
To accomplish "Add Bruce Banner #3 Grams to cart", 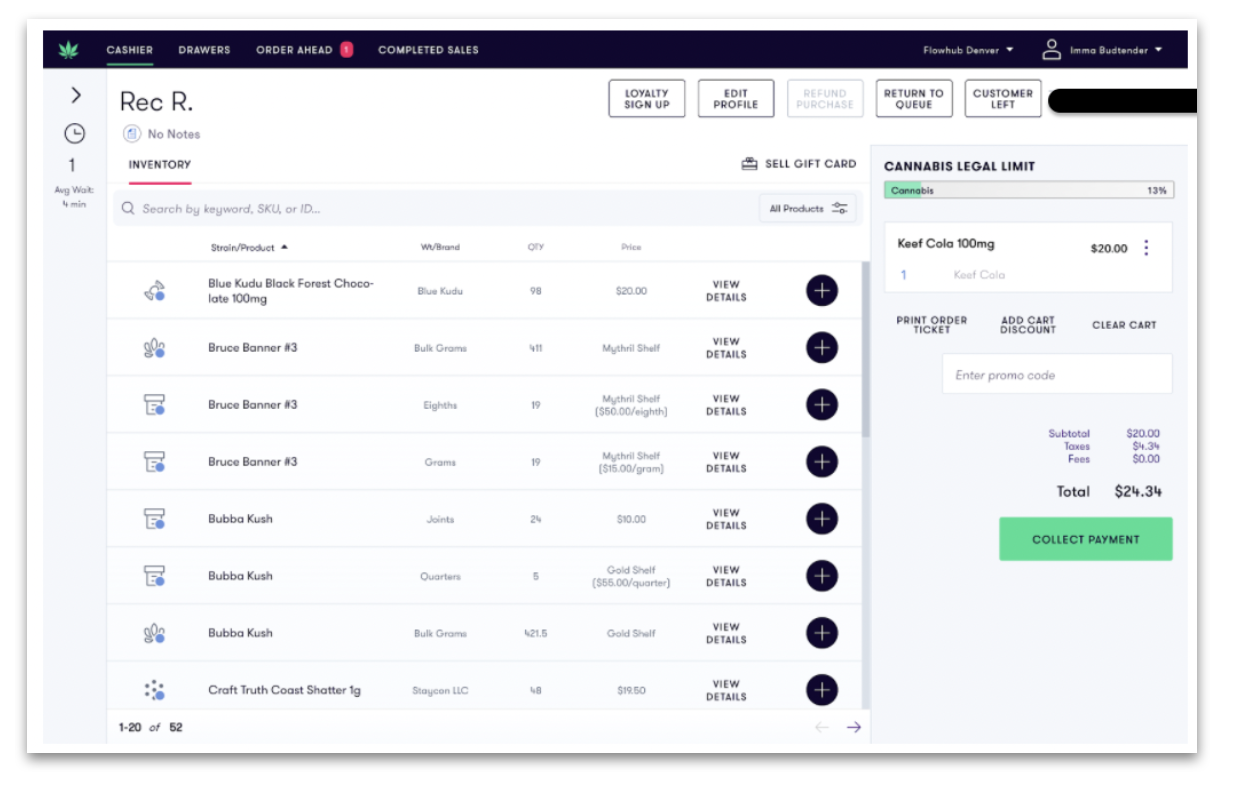I will point(822,462).
